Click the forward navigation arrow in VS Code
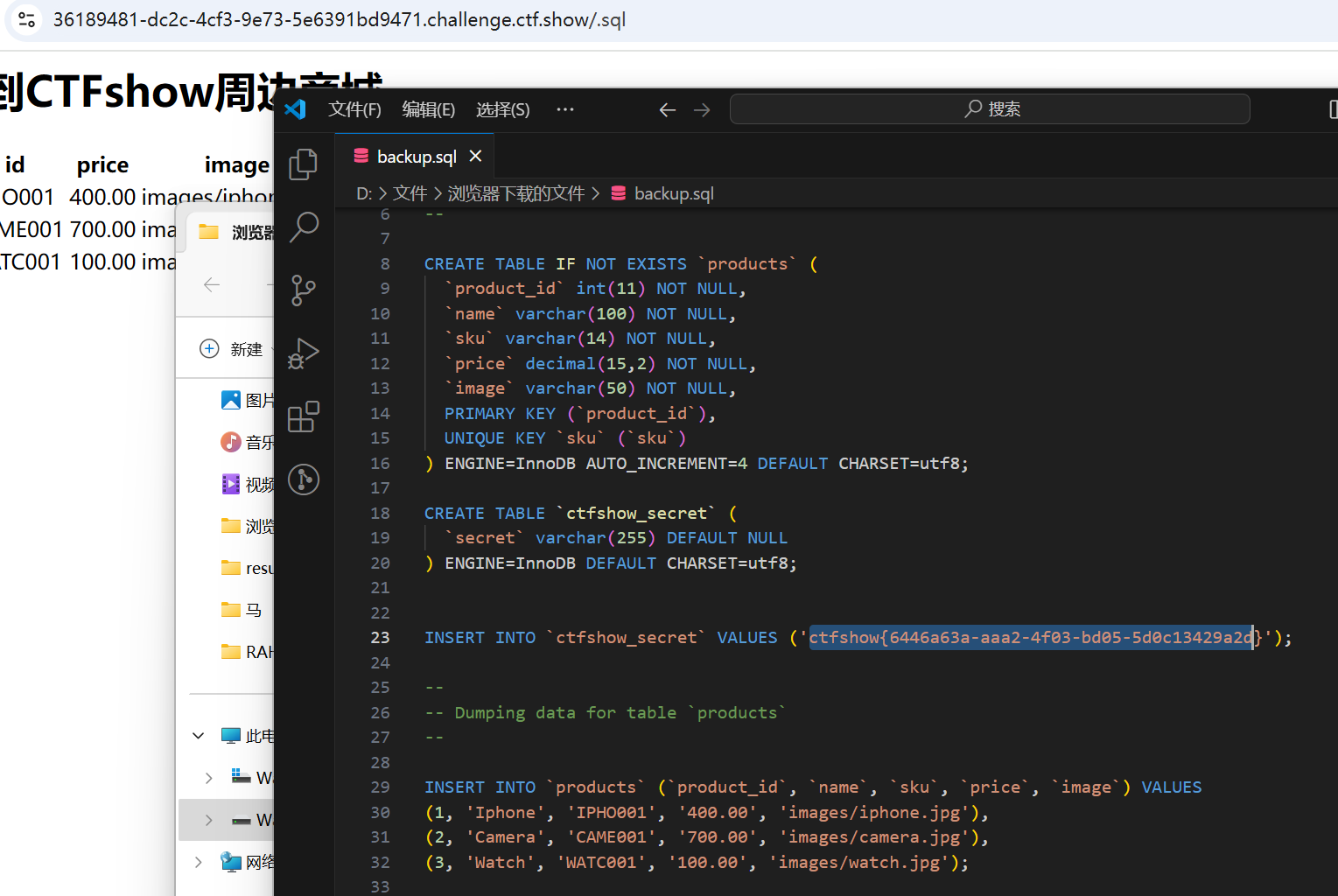This screenshot has height=896, width=1338. coord(701,109)
